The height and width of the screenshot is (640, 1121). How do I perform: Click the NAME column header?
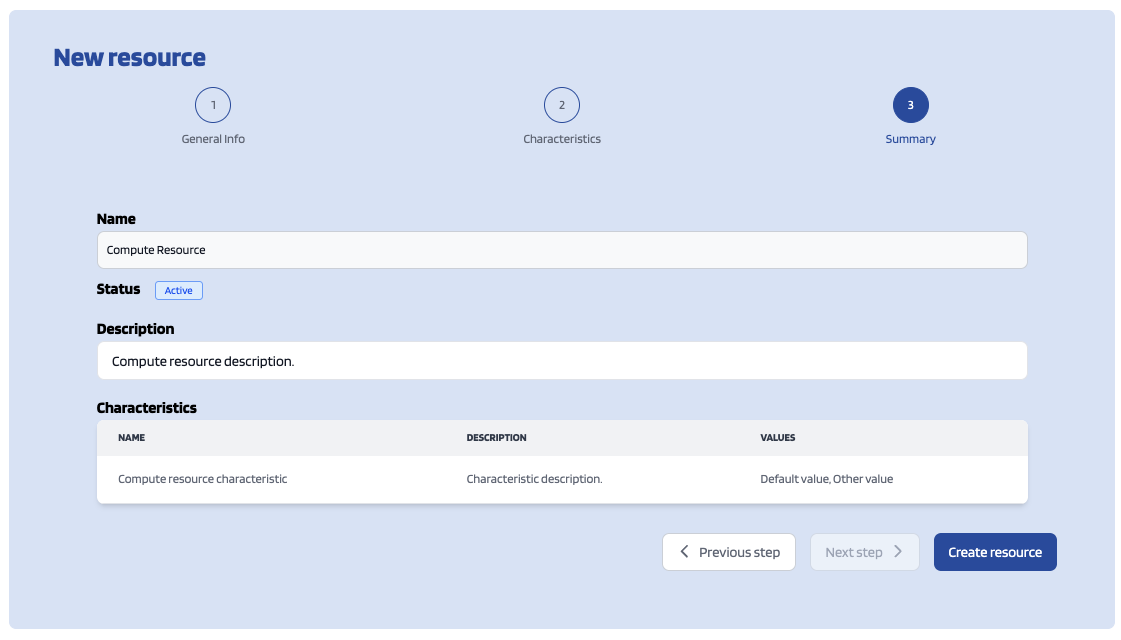[x=131, y=438]
